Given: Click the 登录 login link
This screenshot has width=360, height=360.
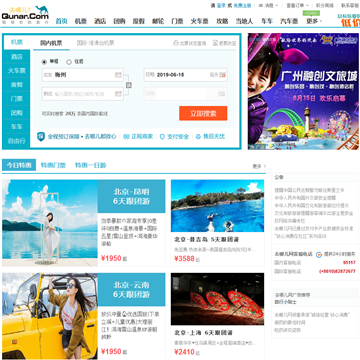Looking at the screenshot, I should [x=221, y=5].
